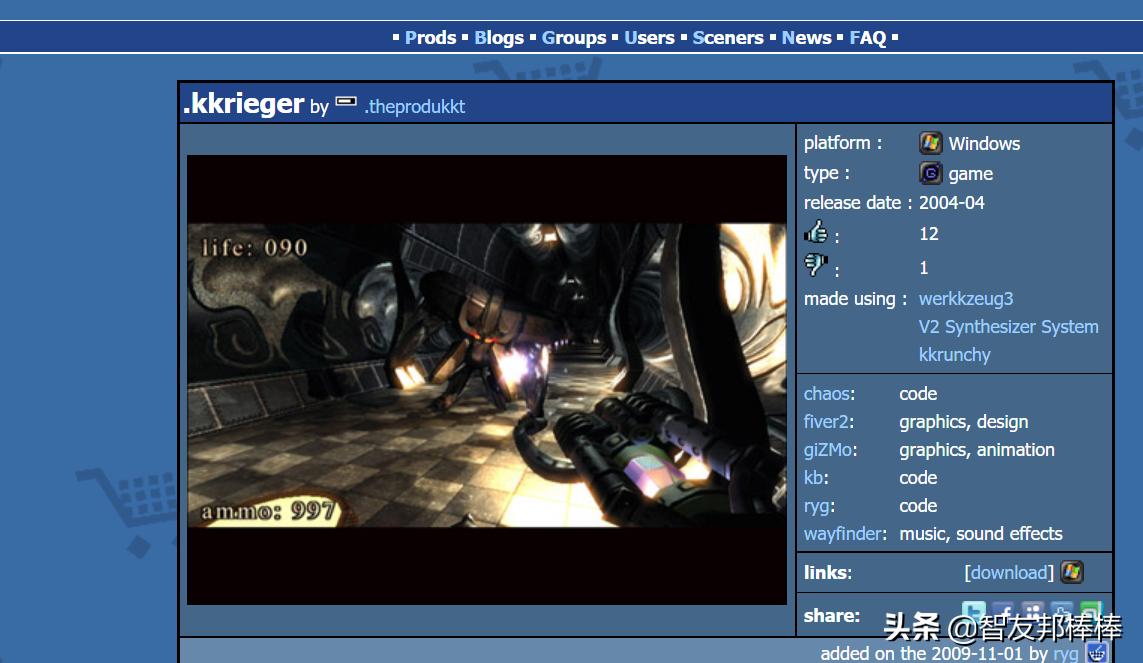
Task: Navigate to Sceners
Action: pyautogui.click(x=727, y=38)
